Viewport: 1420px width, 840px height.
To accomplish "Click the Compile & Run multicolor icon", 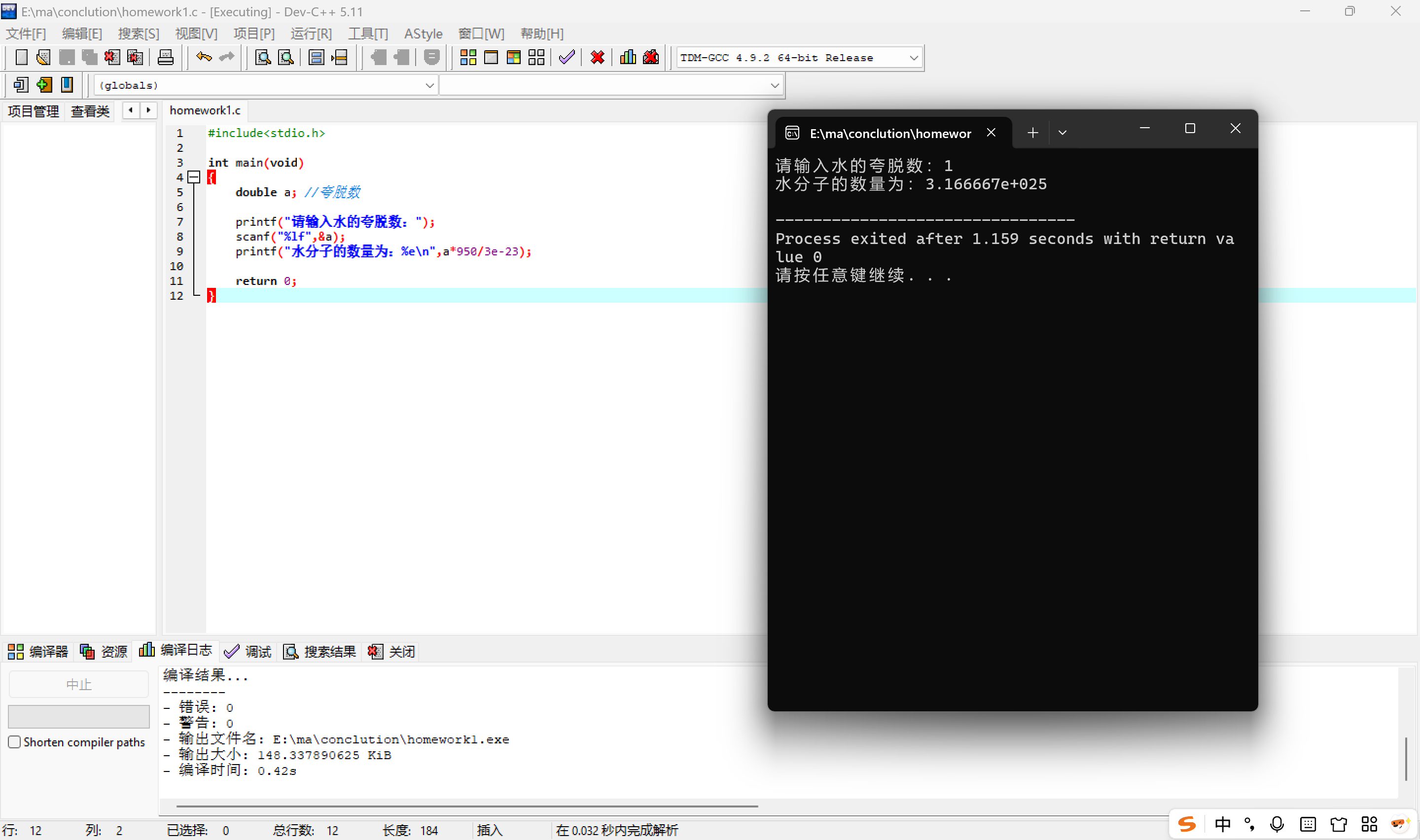I will coord(513,57).
